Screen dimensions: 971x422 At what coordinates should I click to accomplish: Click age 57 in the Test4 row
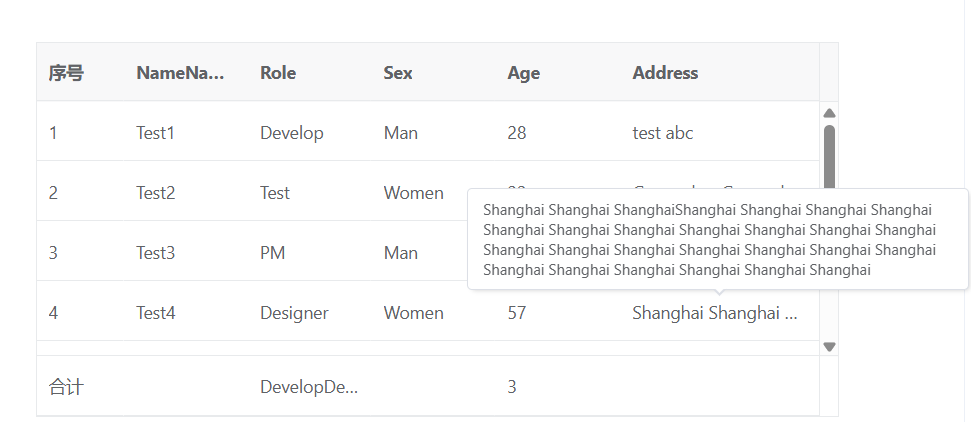[x=517, y=313]
